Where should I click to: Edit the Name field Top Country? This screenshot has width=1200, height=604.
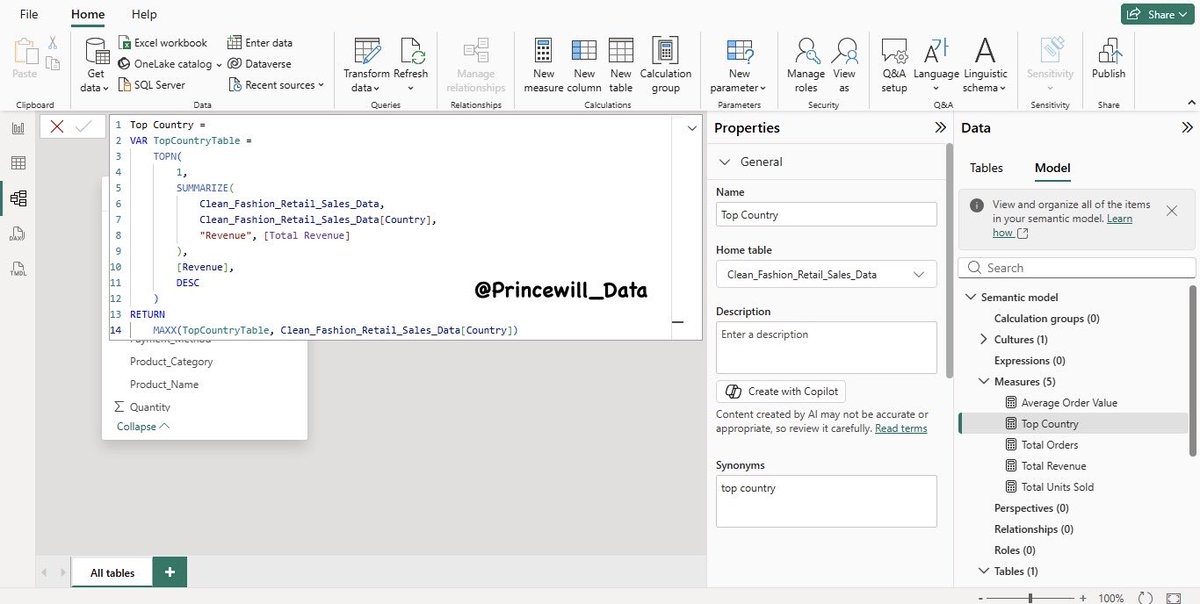coord(826,214)
